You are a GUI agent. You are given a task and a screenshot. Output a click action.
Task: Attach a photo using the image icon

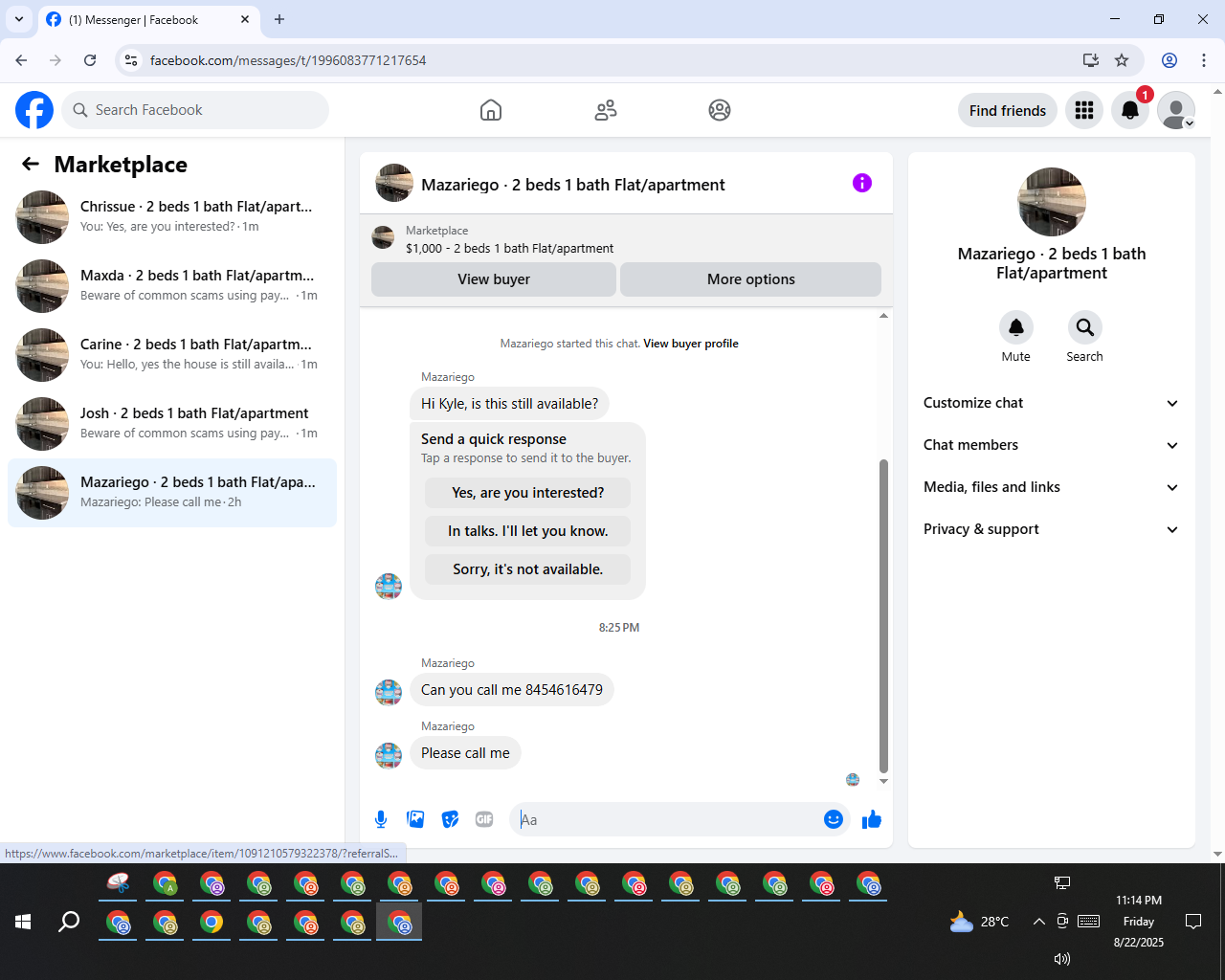(415, 819)
